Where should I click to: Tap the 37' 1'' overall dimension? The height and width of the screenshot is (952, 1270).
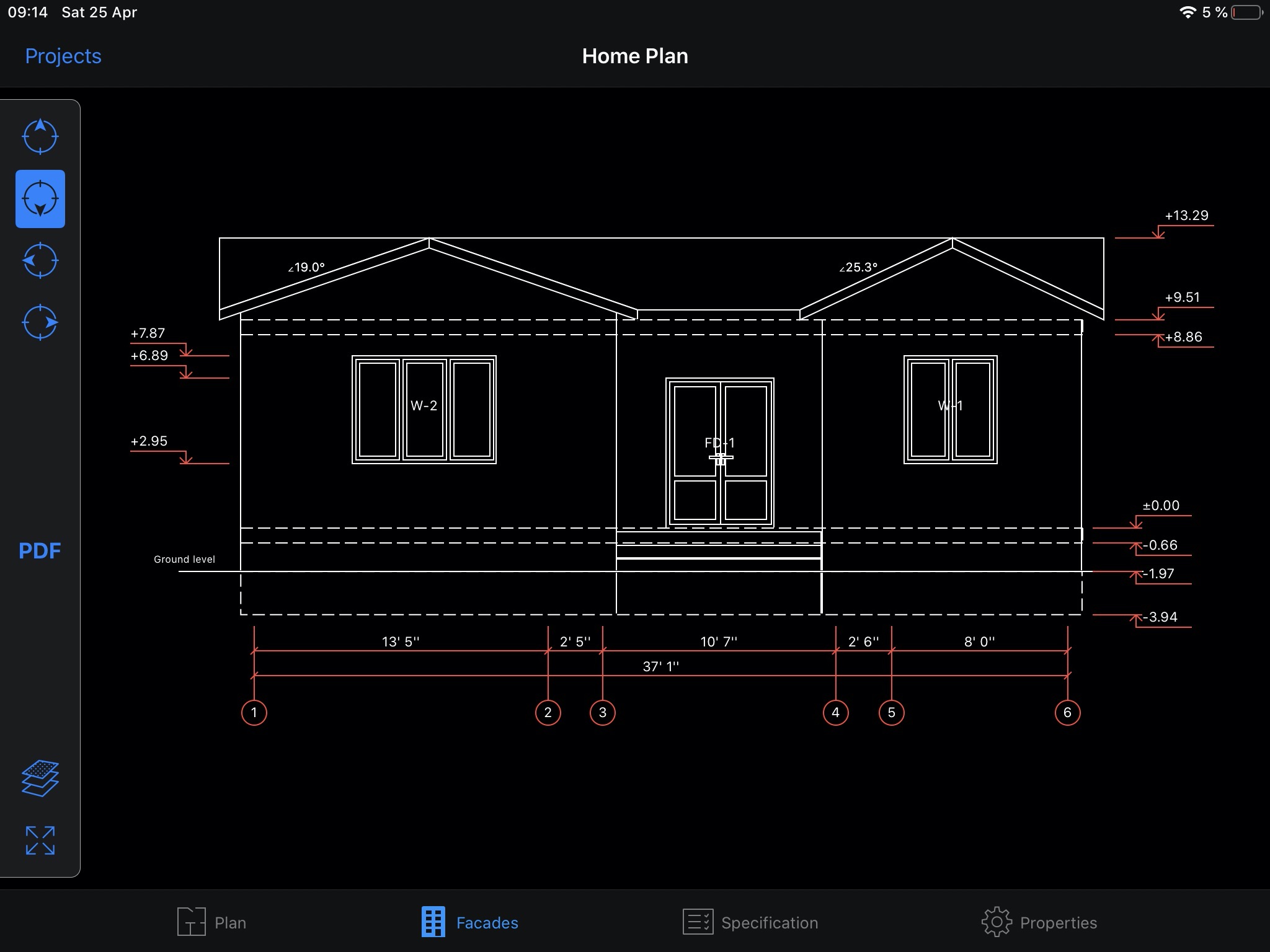coord(661,667)
